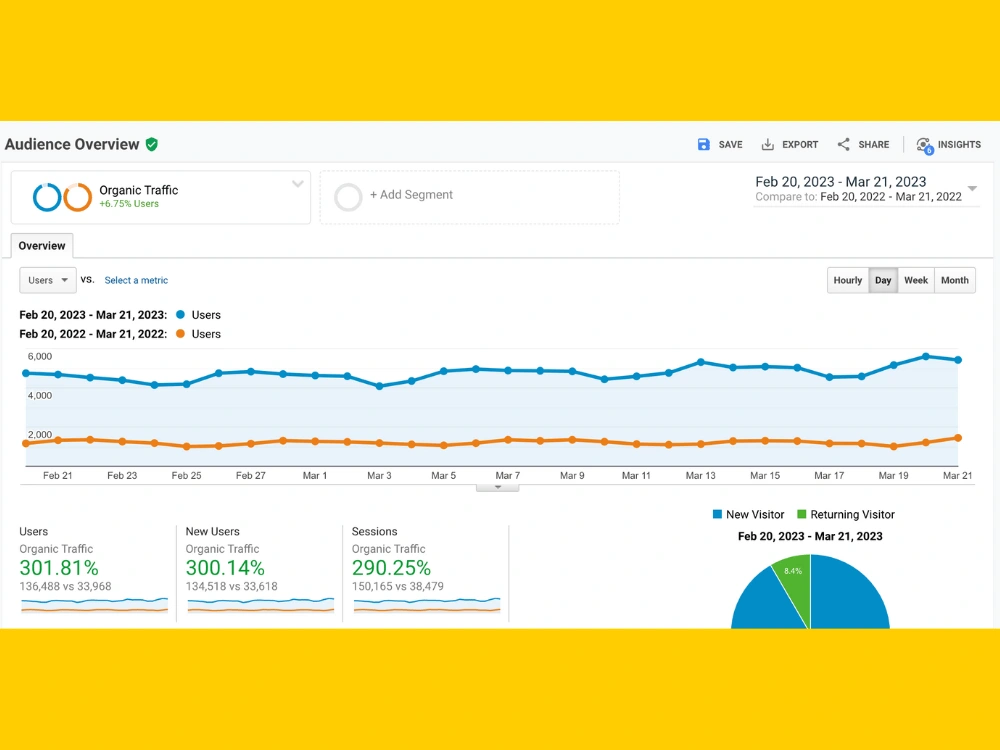Click the Feb 25 orange data point
Viewport: 1000px width, 750px height.
pyautogui.click(x=187, y=446)
